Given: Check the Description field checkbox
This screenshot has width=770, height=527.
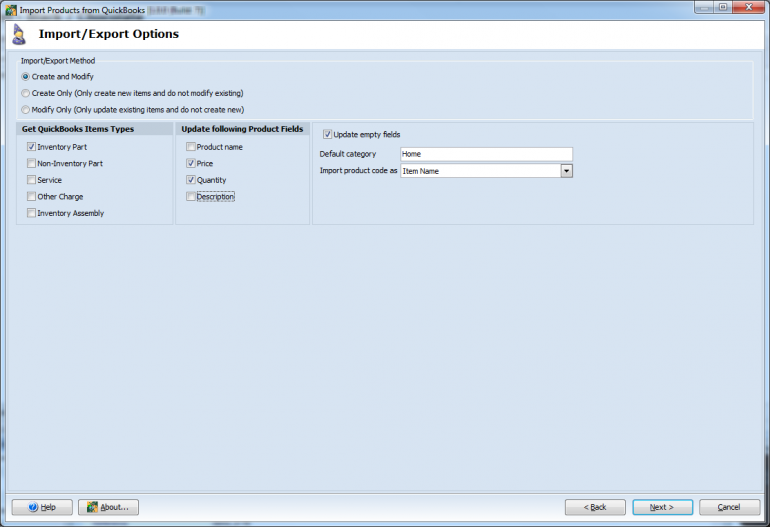Looking at the screenshot, I should tap(191, 196).
